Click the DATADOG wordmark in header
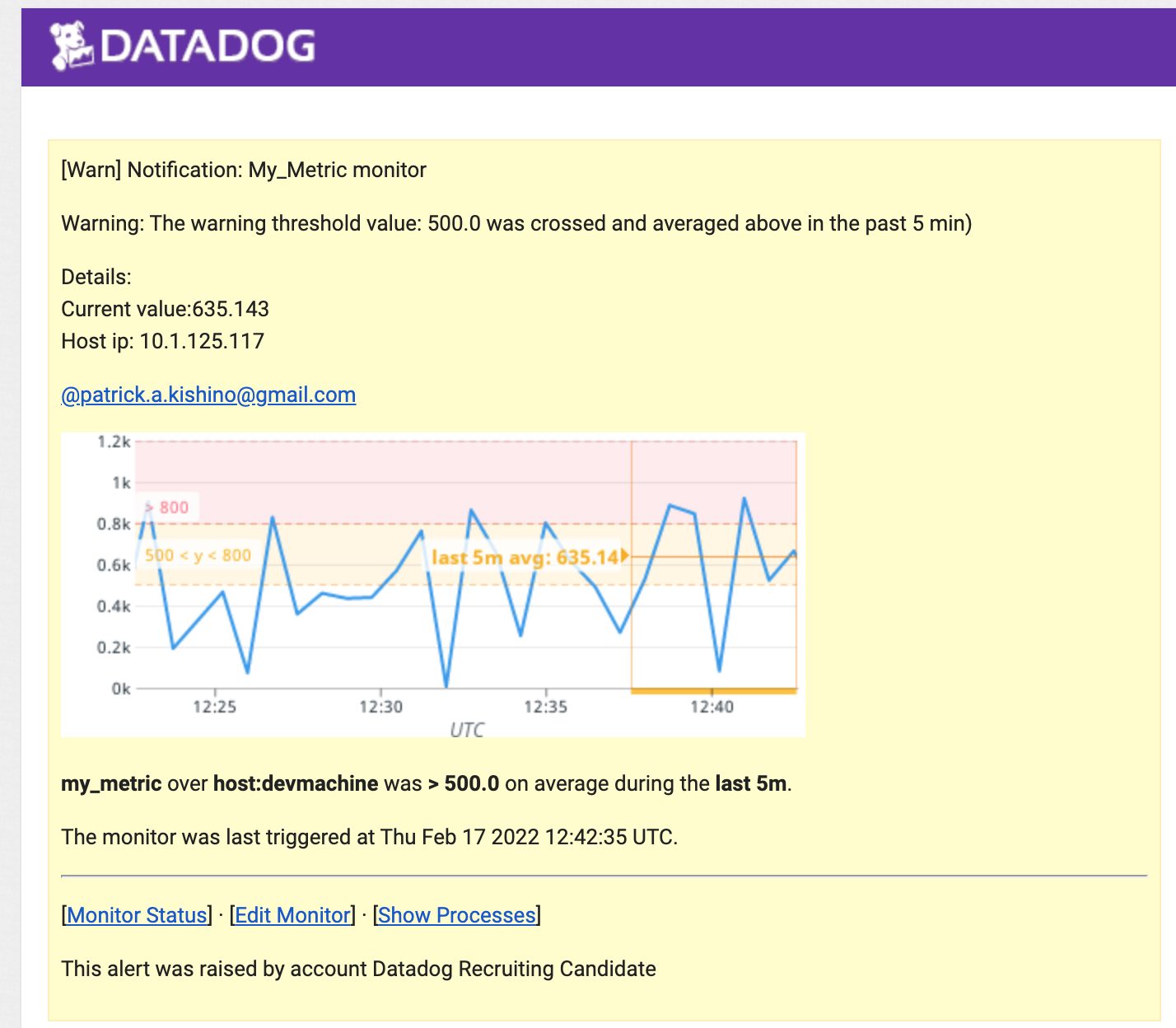 (208, 46)
